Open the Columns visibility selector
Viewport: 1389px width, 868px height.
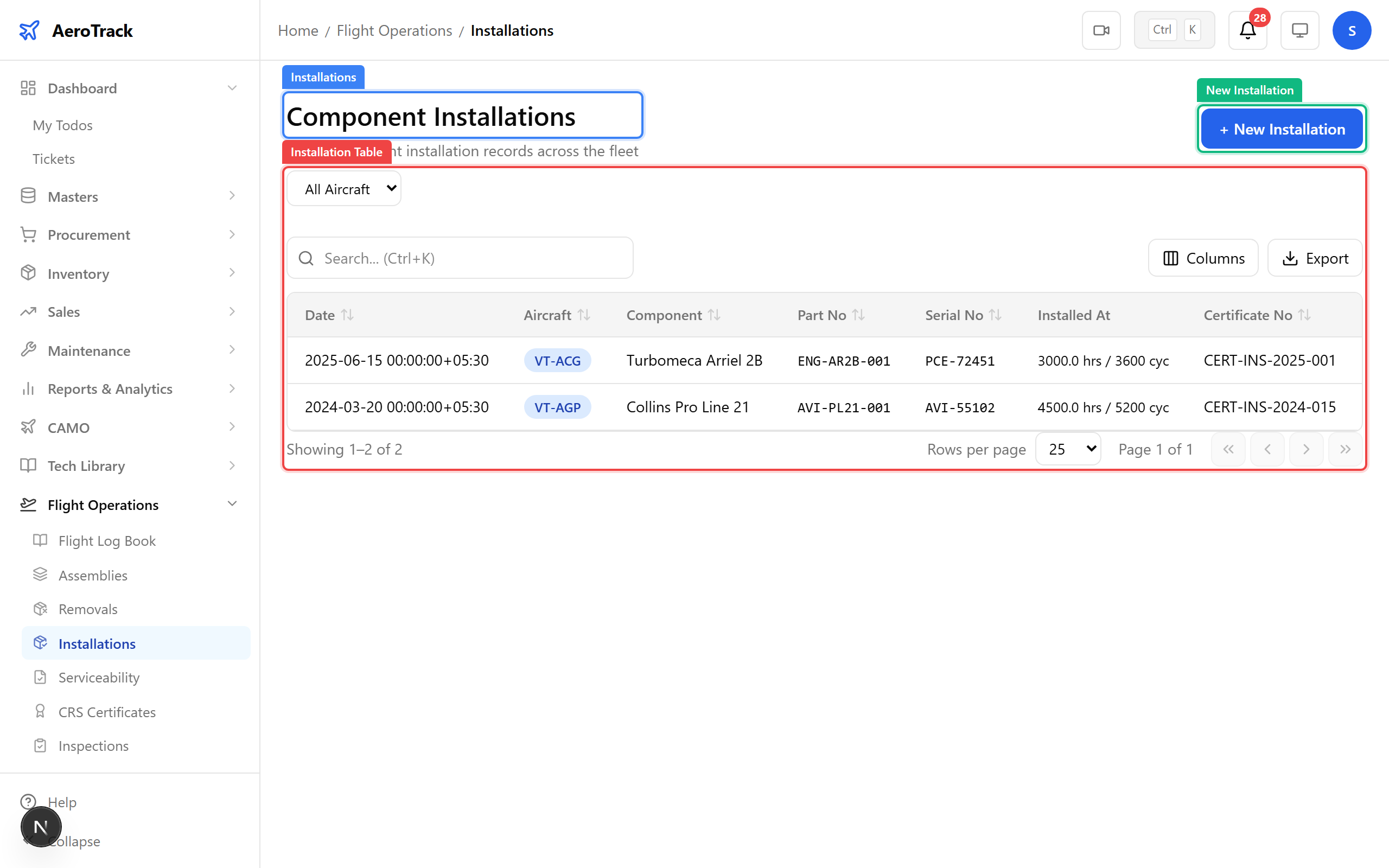click(x=1203, y=258)
